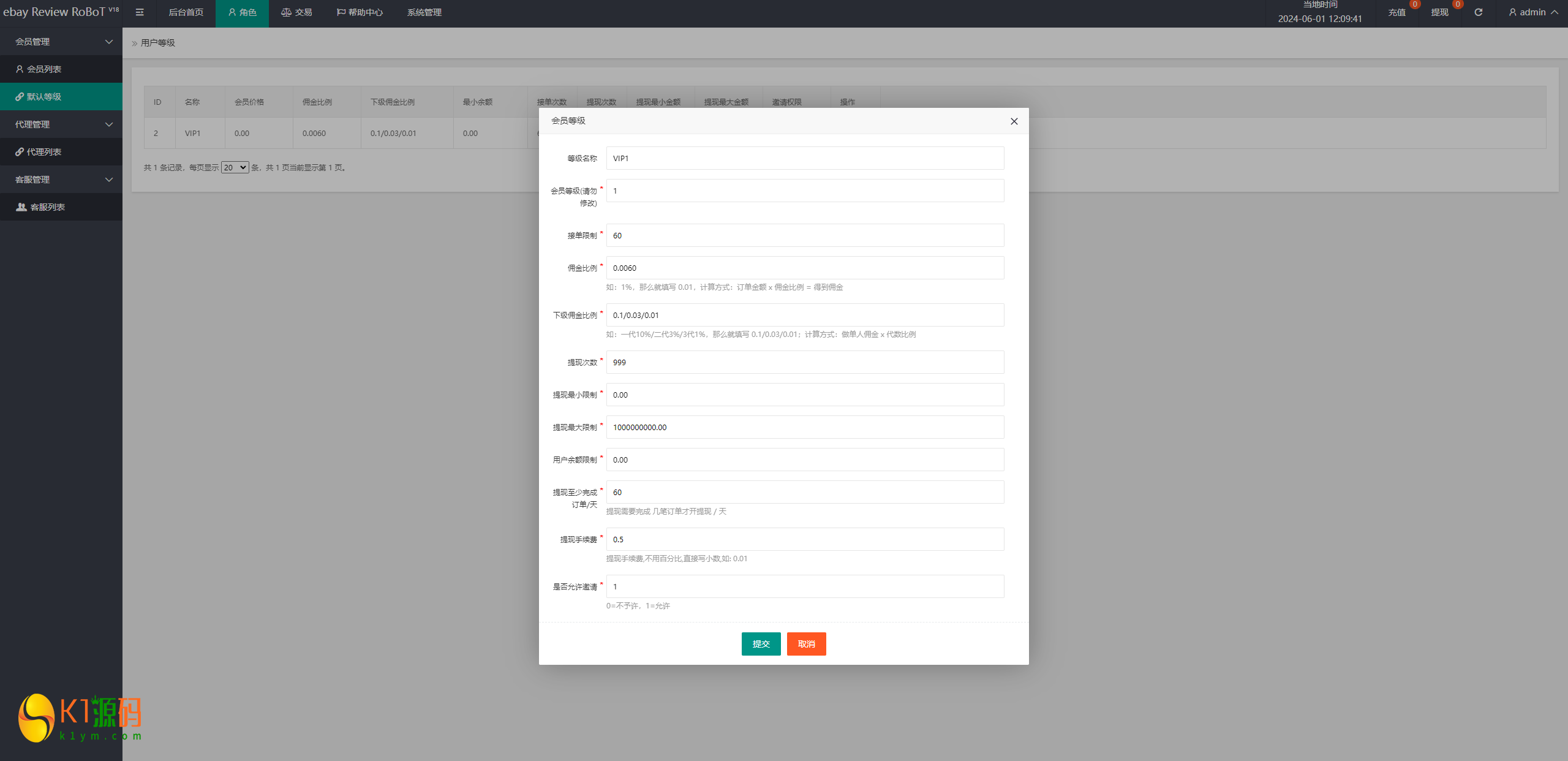Open the 帮助中心 top menu
Image resolution: width=1568 pixels, height=761 pixels.
(360, 12)
